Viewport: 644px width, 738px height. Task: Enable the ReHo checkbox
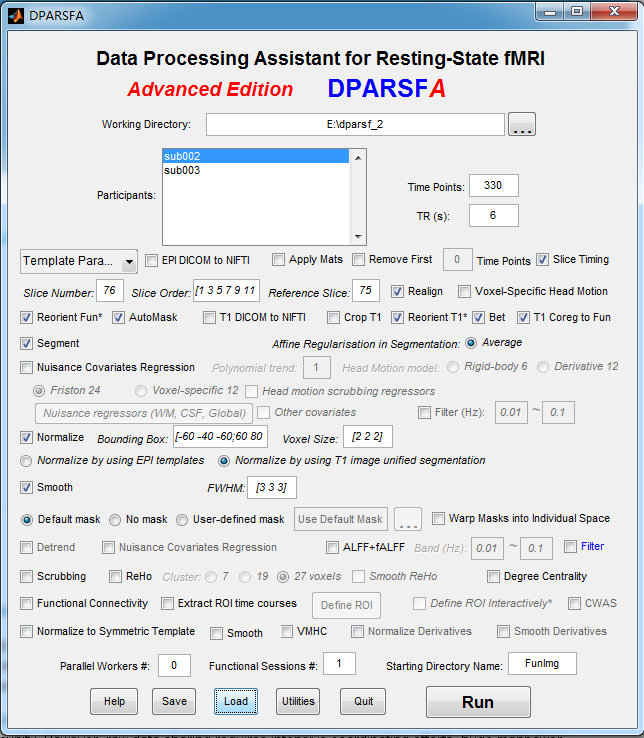click(x=115, y=576)
